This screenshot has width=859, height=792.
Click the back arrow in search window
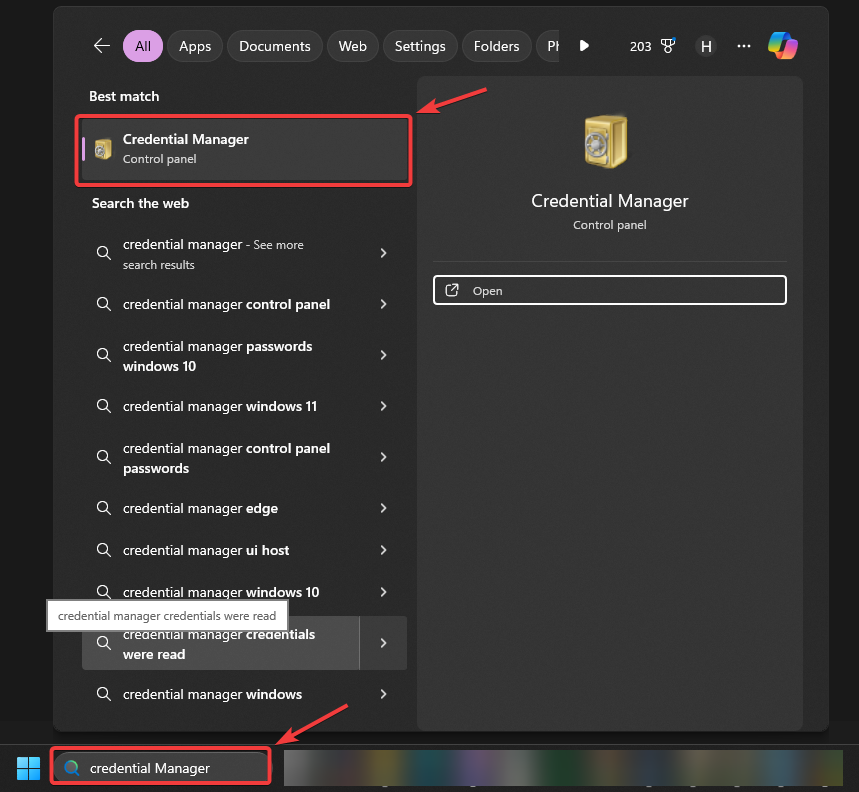pos(101,45)
